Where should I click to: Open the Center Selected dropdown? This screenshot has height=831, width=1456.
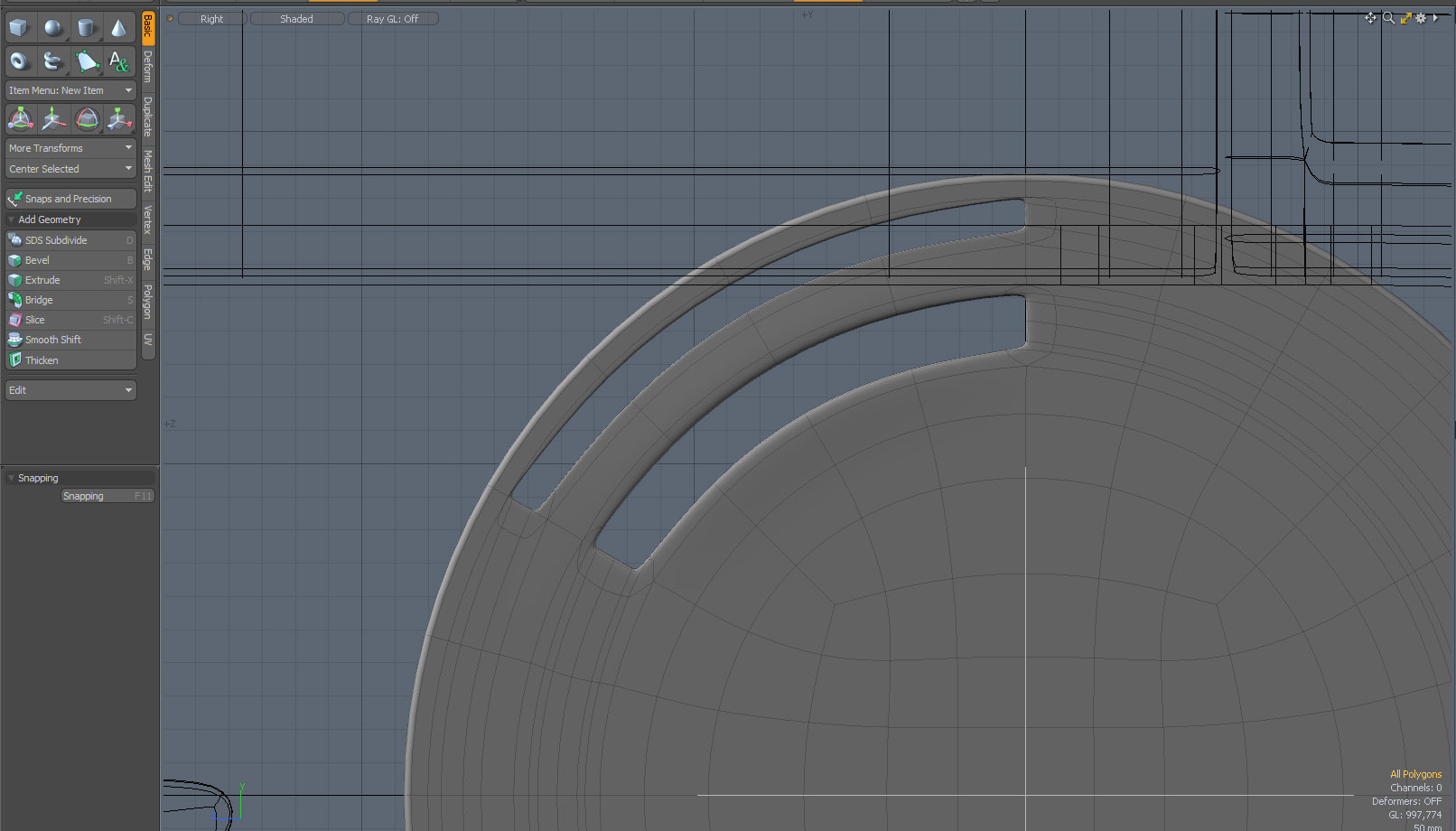pos(70,169)
